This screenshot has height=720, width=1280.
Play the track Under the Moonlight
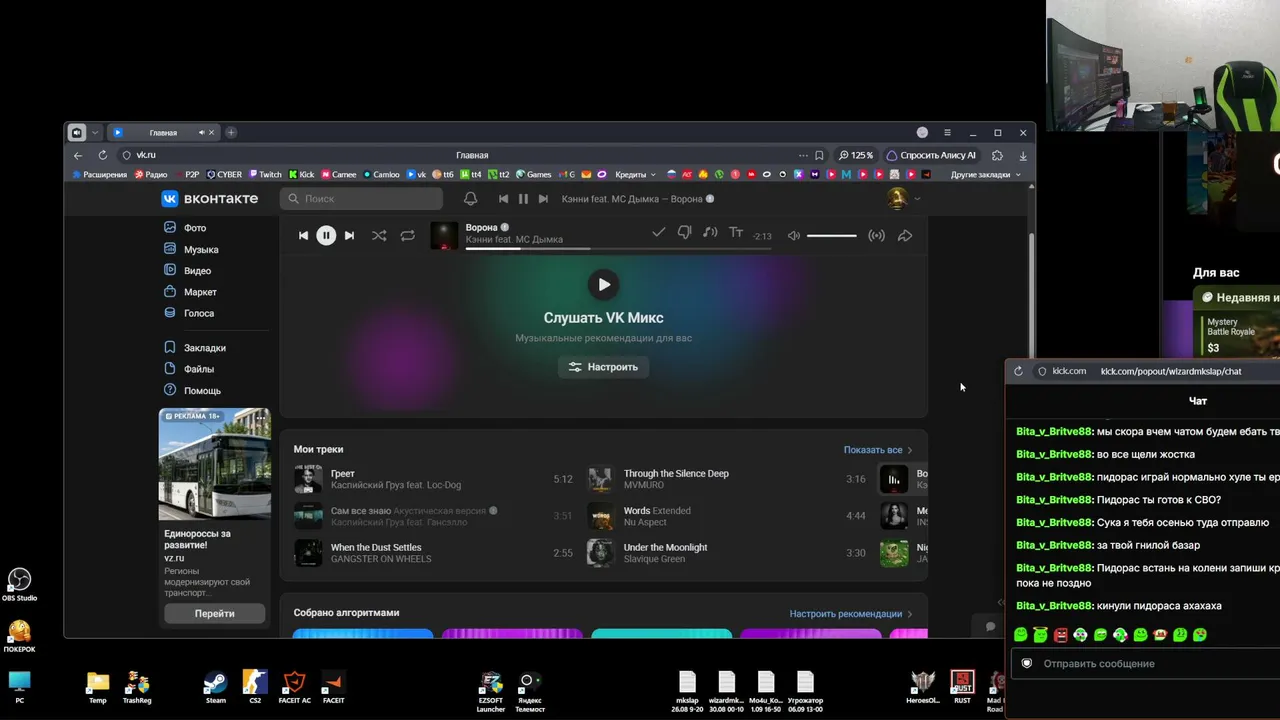(600, 553)
